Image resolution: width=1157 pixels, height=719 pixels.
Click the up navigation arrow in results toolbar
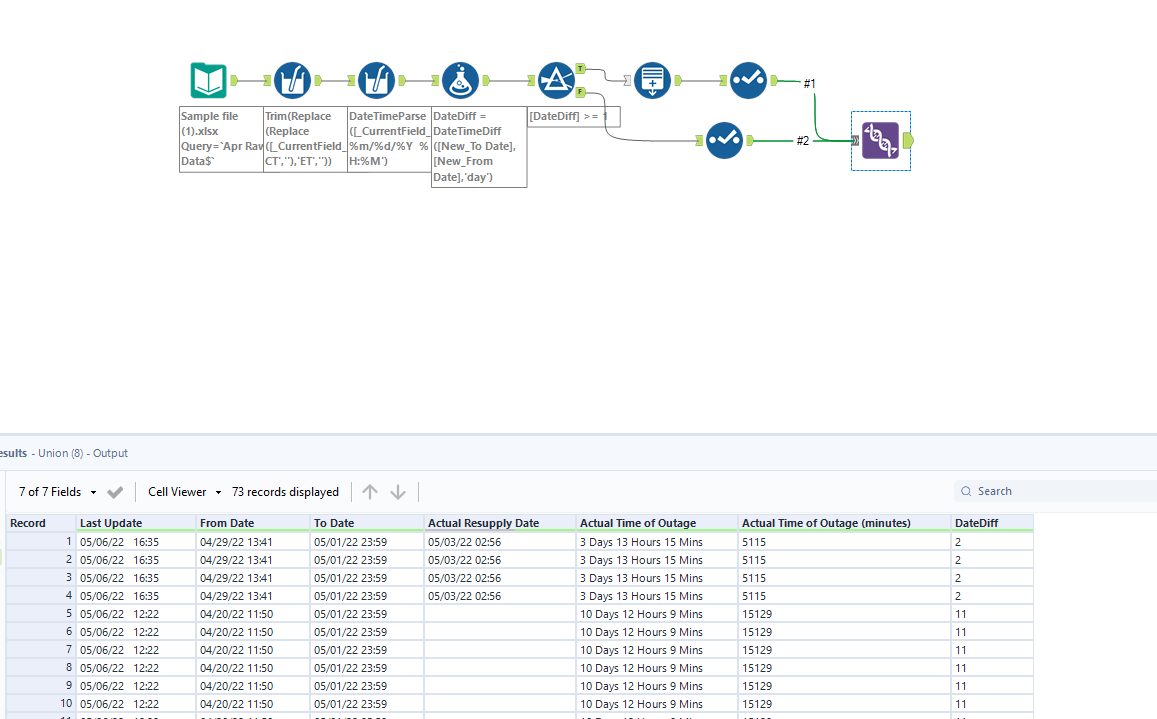tap(370, 491)
